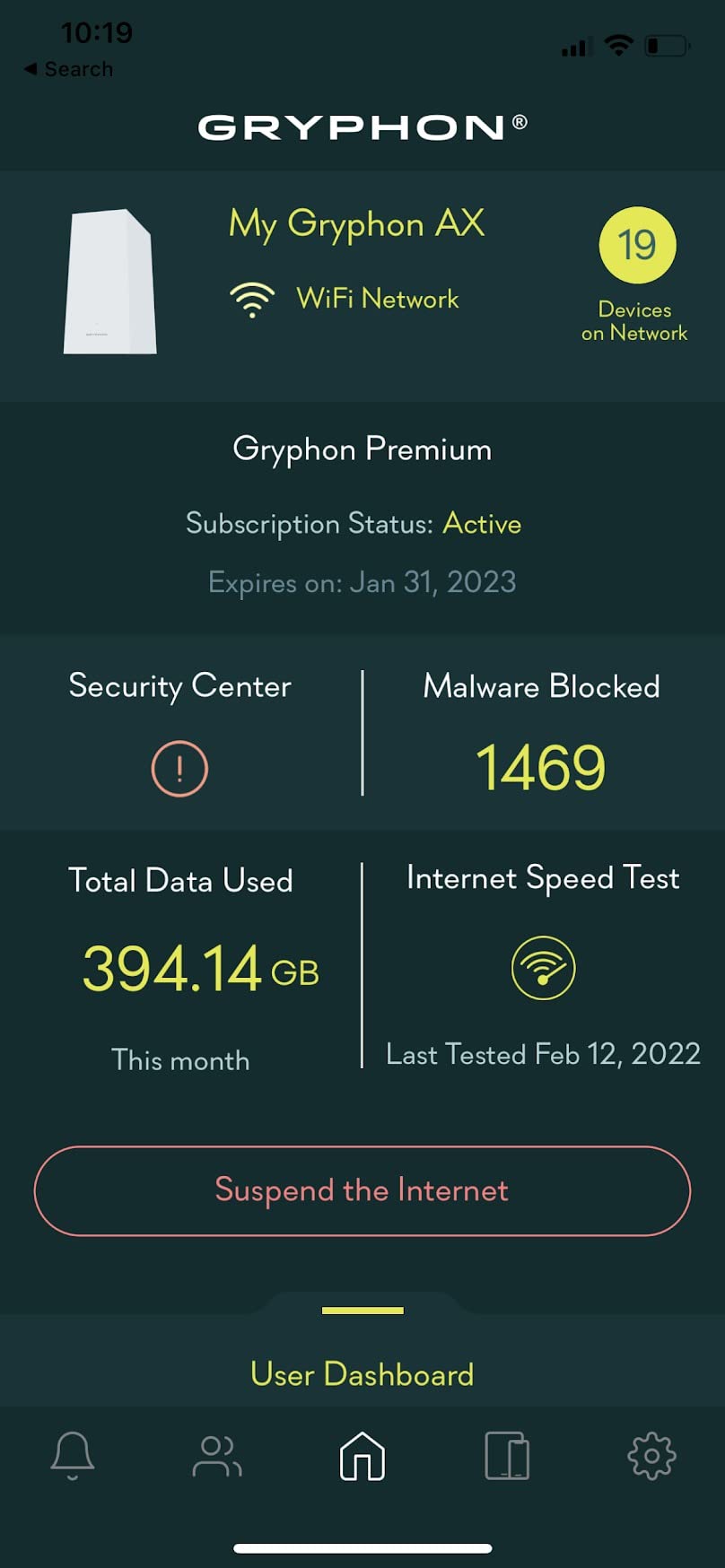Open the User Dashboard link

pyautogui.click(x=362, y=1374)
